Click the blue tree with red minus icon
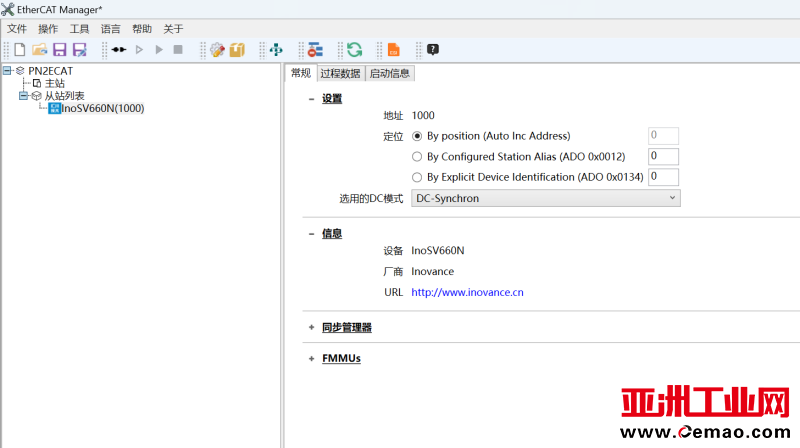 (x=315, y=49)
